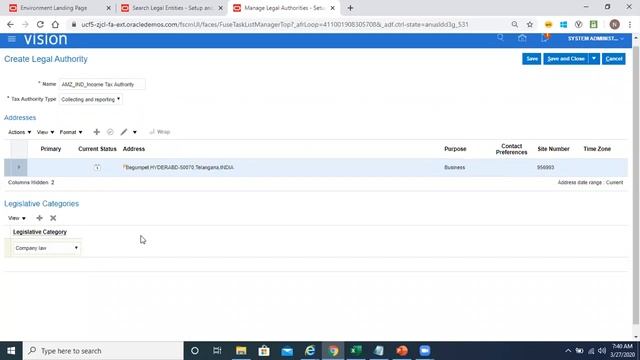This screenshot has height=360, width=640.
Task: Launch Excel from the taskbar
Action: pyautogui.click(x=356, y=351)
